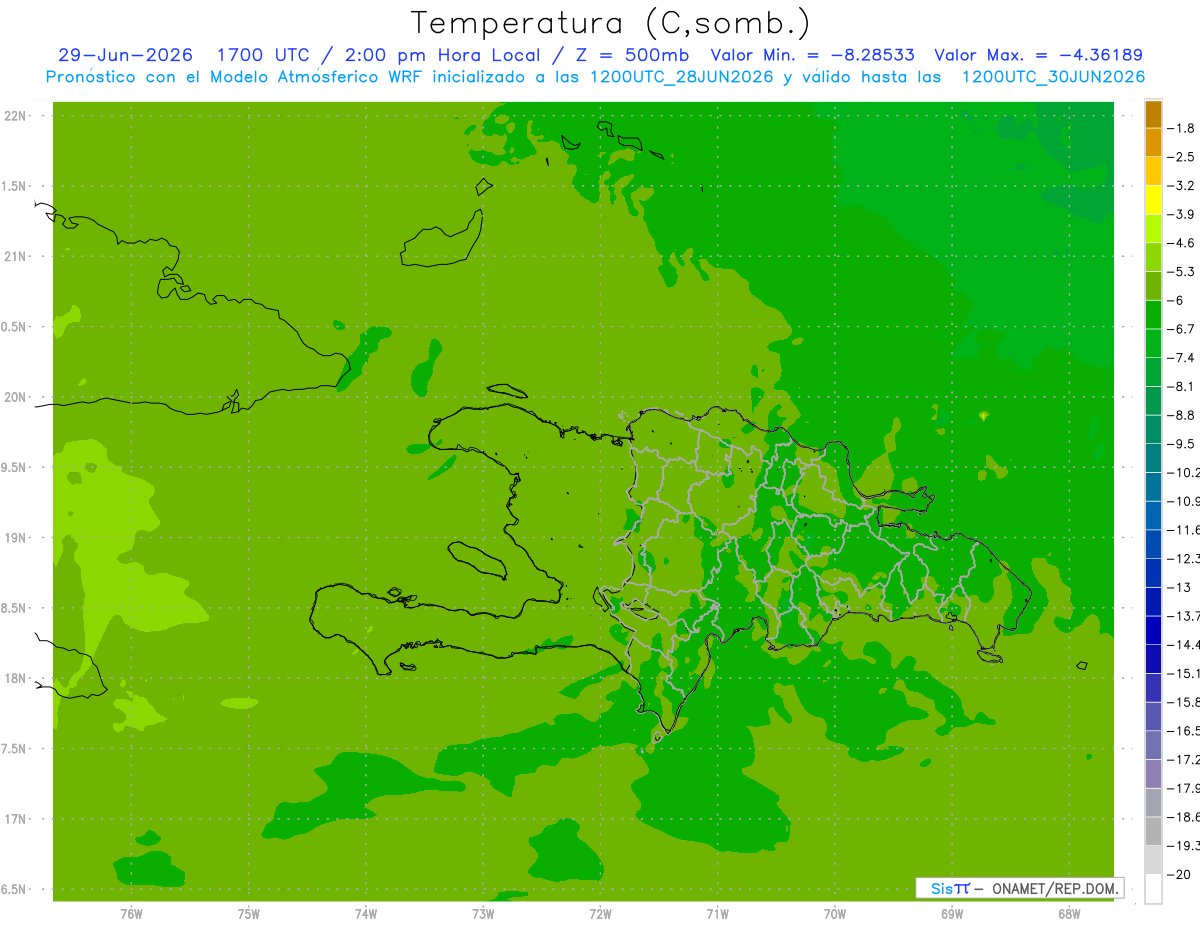
Task: Click the '71W' longitude axis label
Action: (717, 914)
